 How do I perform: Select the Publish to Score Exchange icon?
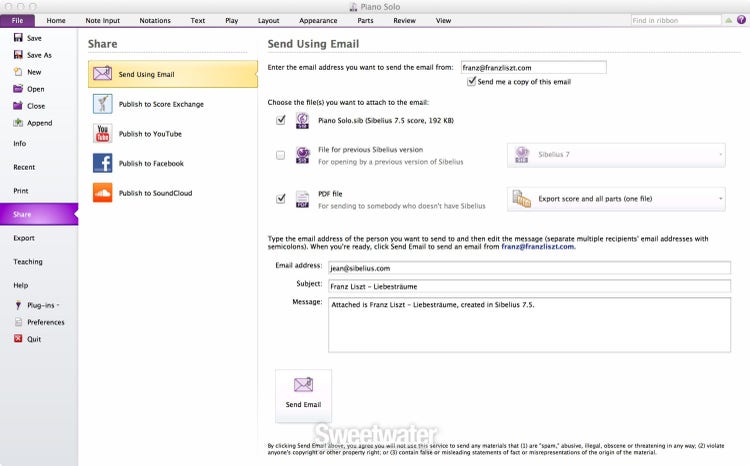tap(102, 104)
